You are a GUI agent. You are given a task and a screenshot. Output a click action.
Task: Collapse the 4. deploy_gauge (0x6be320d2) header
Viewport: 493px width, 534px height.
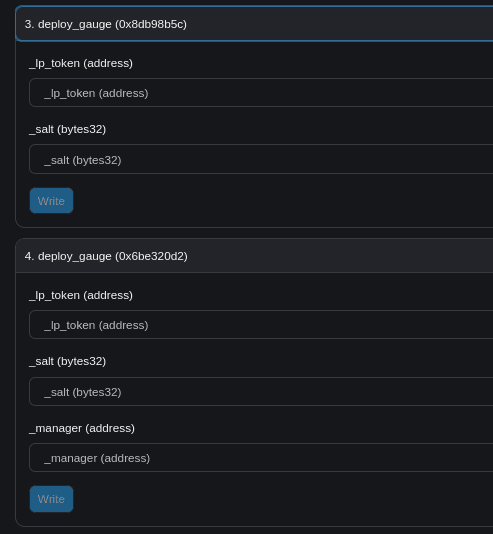pyautogui.click(x=254, y=256)
